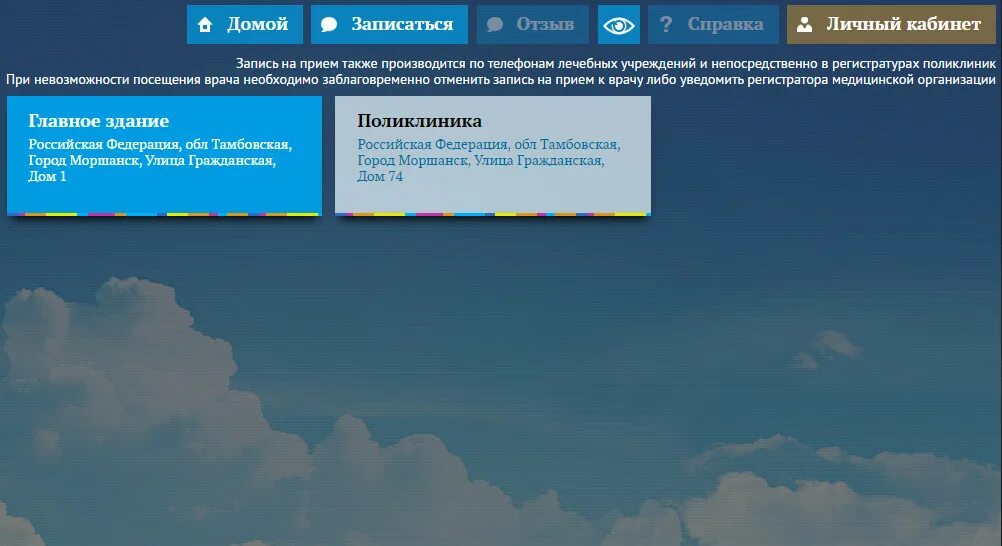
Task: Click the house icon on the Домой button
Action: 204,25
